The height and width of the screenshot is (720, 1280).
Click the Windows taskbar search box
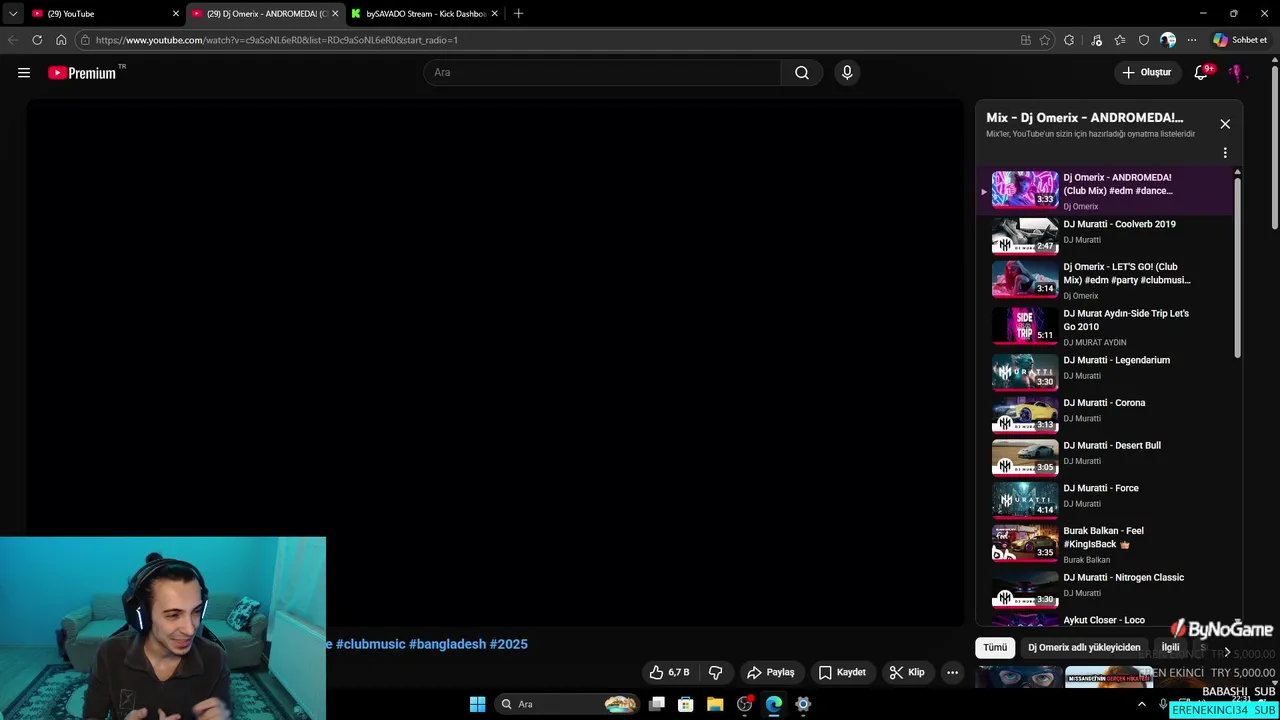point(567,704)
